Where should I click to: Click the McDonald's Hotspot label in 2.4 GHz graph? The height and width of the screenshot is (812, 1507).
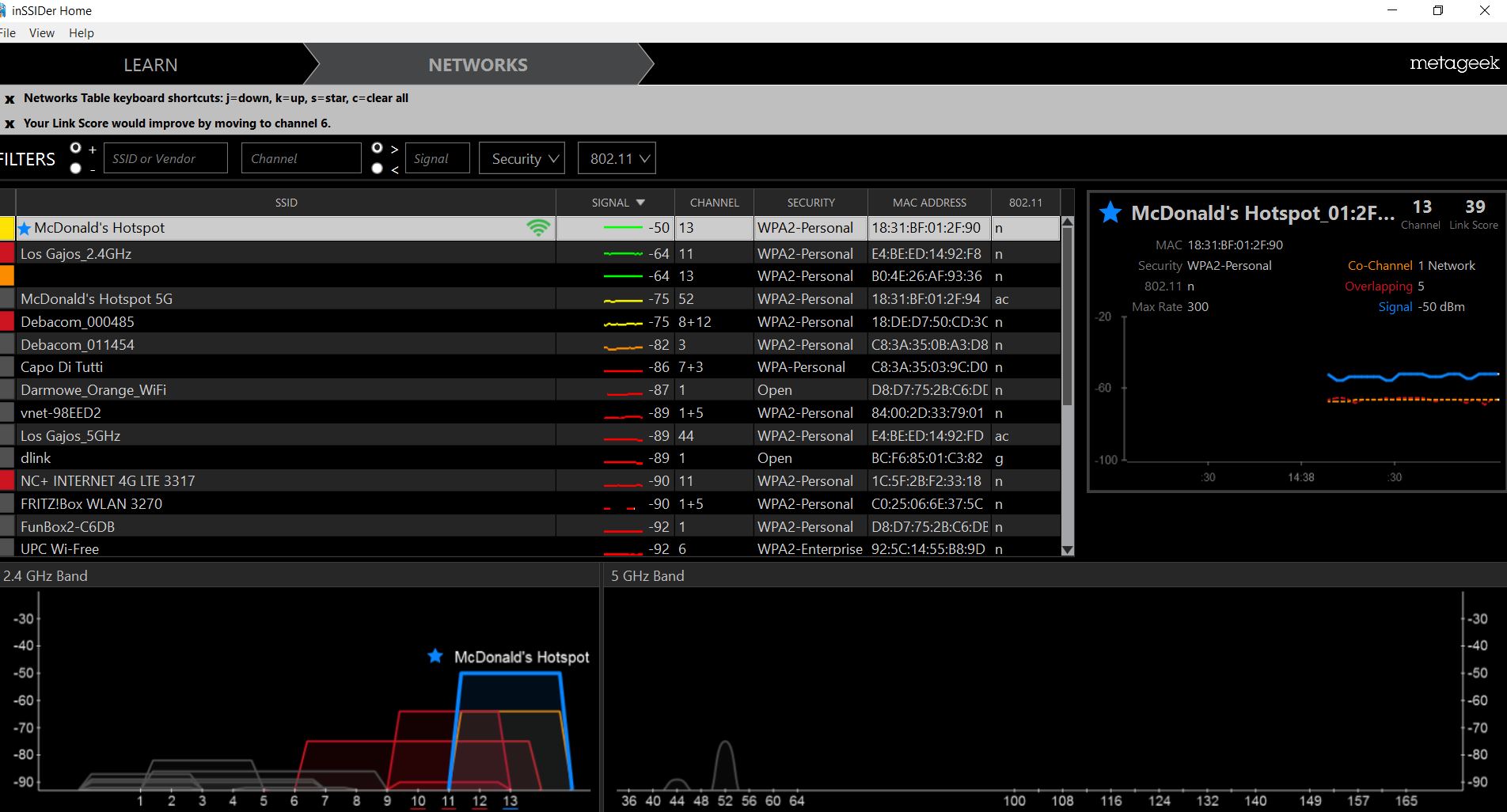tap(522, 657)
